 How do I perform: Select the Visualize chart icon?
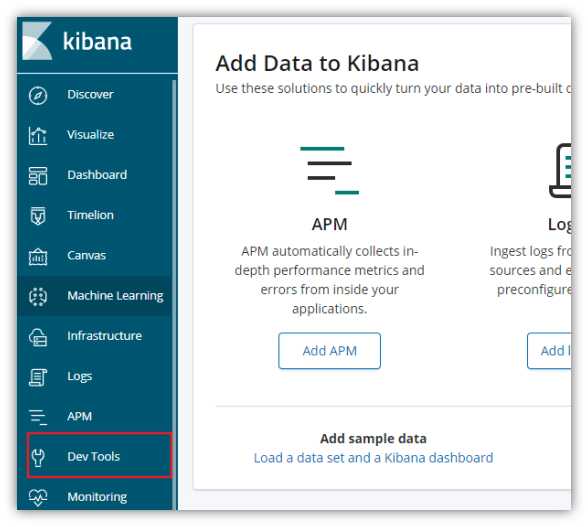pos(38,135)
